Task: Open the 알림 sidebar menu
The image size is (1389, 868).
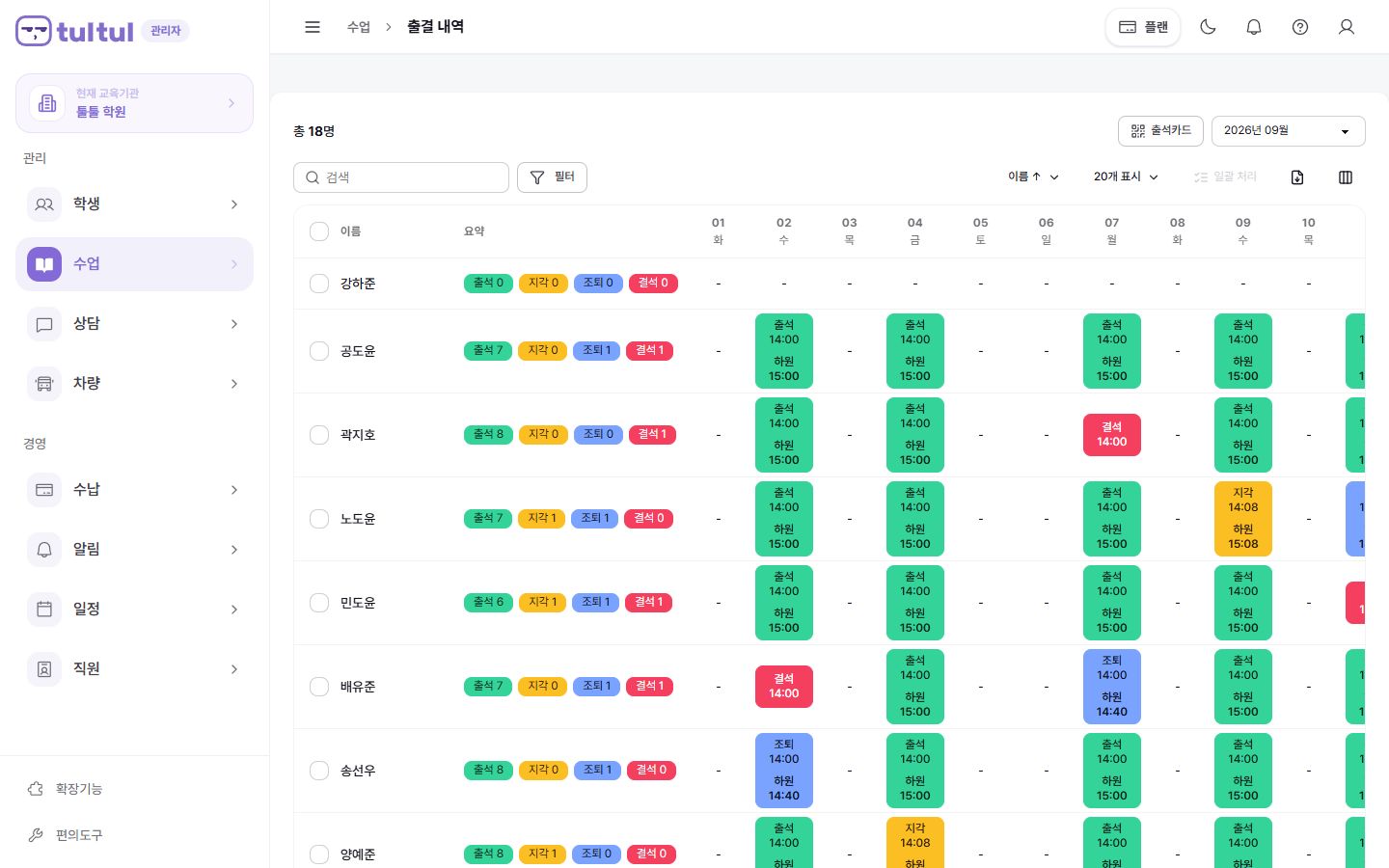Action: (134, 550)
